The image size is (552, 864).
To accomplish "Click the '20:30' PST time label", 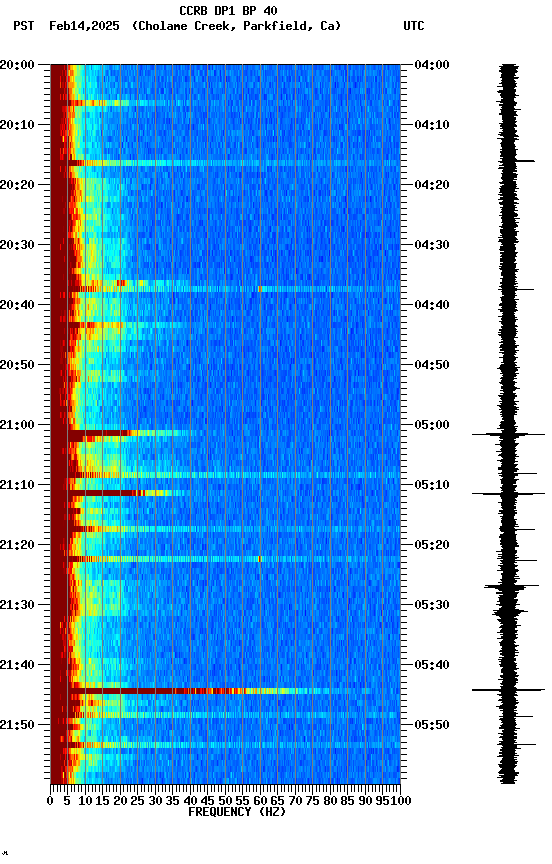I will pos(17,245).
